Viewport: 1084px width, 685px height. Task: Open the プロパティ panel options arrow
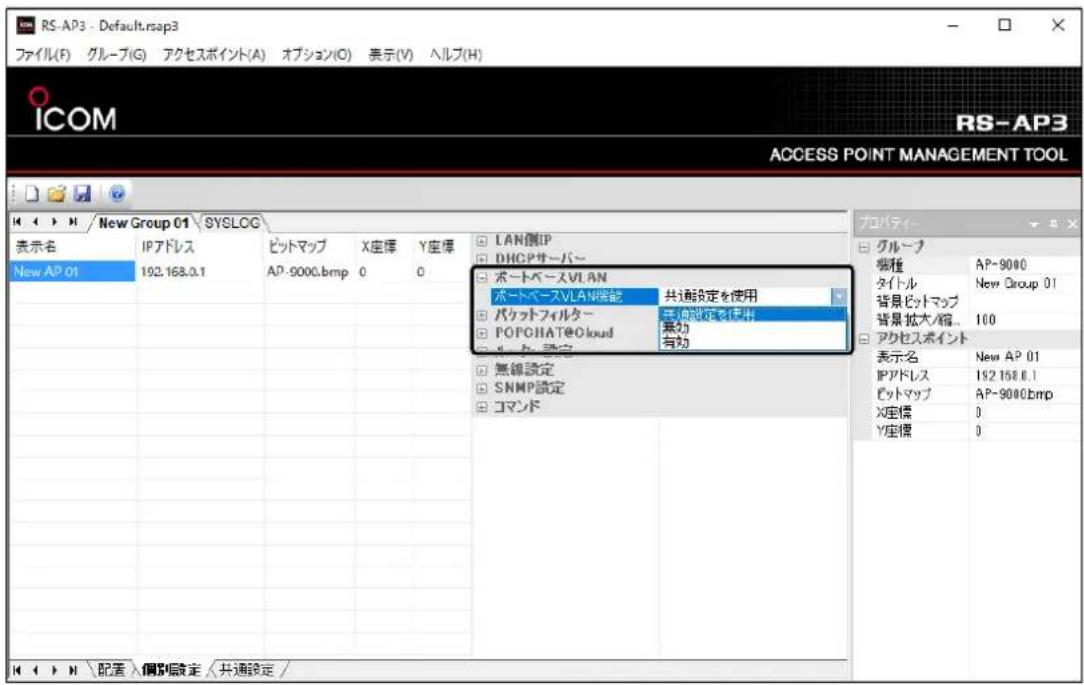coord(1034,224)
